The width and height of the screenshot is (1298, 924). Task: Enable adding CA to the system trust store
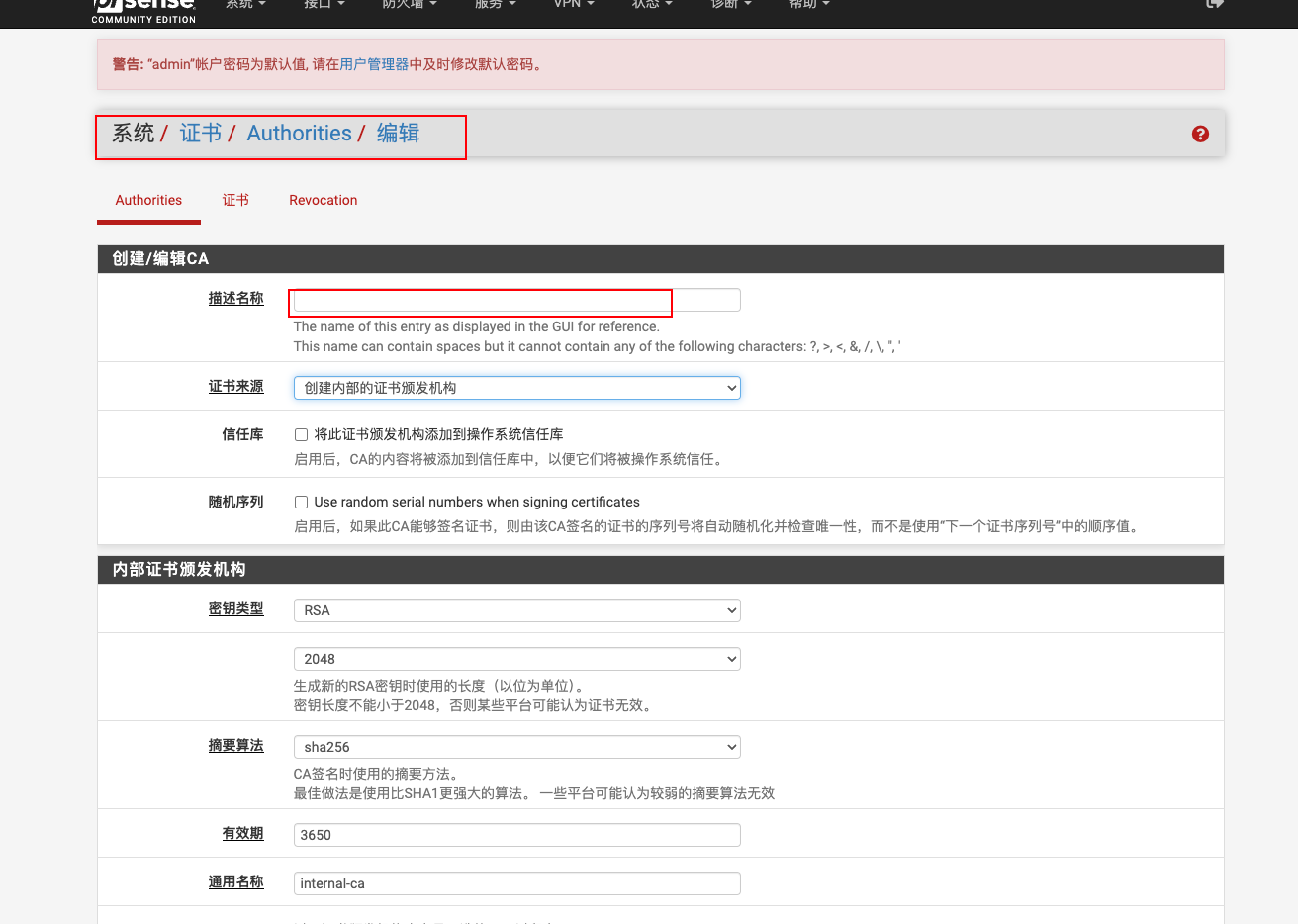[301, 434]
